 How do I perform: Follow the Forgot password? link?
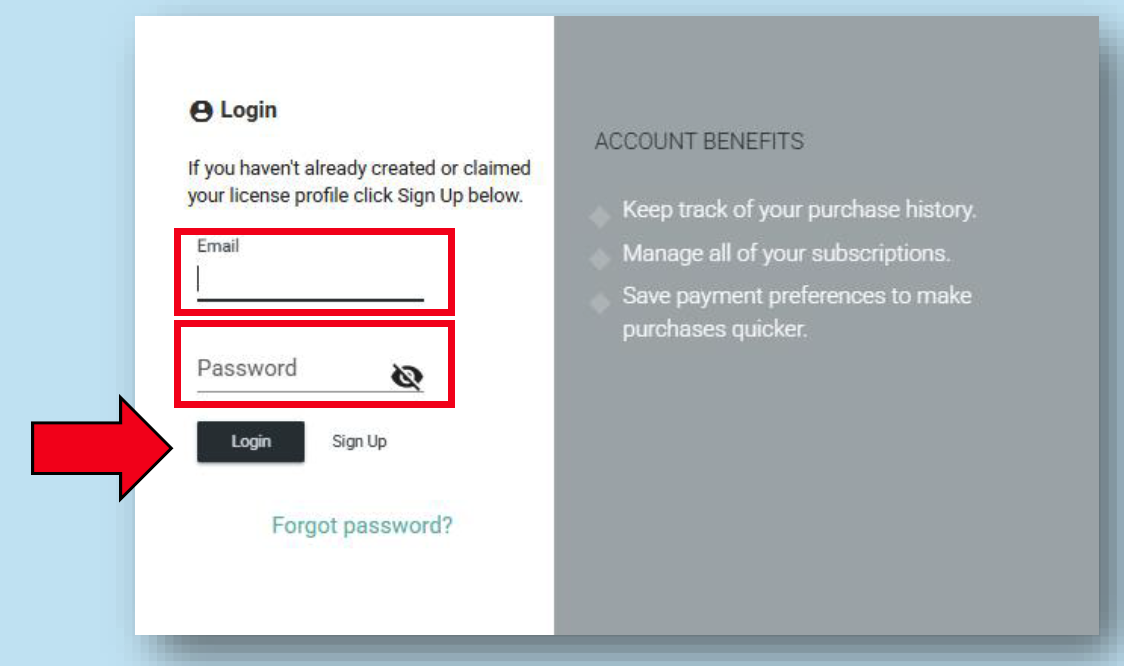(362, 525)
